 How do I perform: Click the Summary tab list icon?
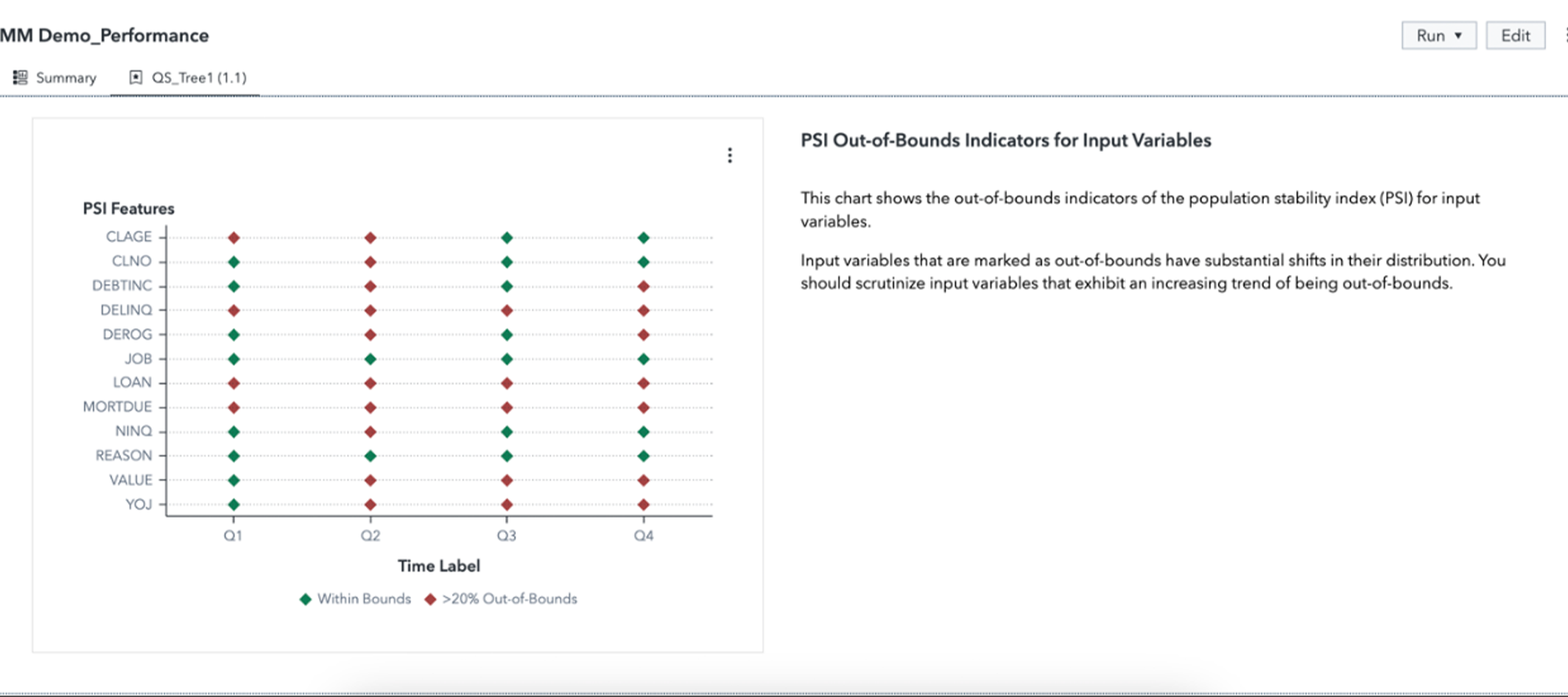click(20, 78)
